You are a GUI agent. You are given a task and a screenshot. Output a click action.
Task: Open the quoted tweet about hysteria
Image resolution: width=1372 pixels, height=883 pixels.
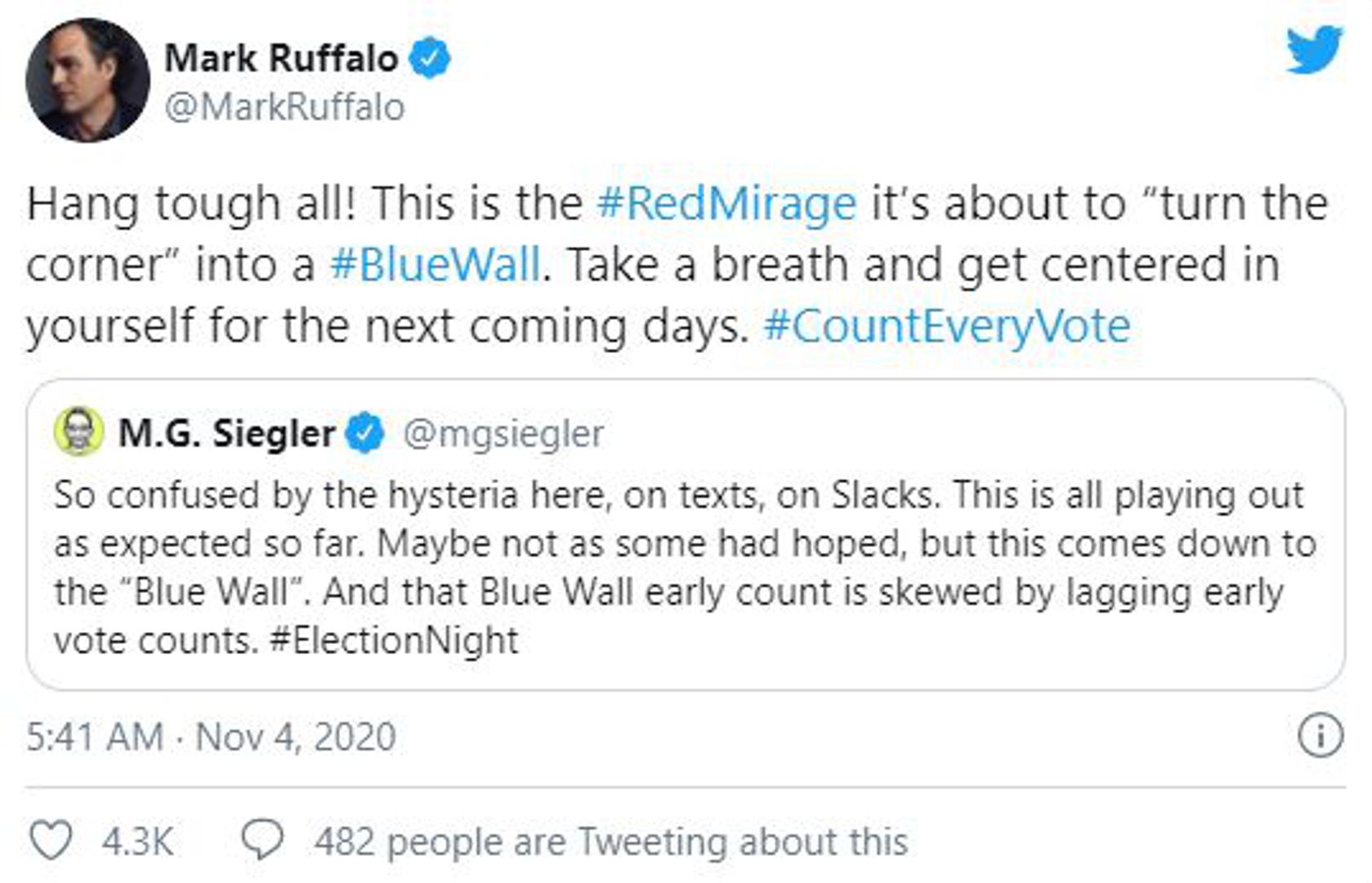point(685,544)
